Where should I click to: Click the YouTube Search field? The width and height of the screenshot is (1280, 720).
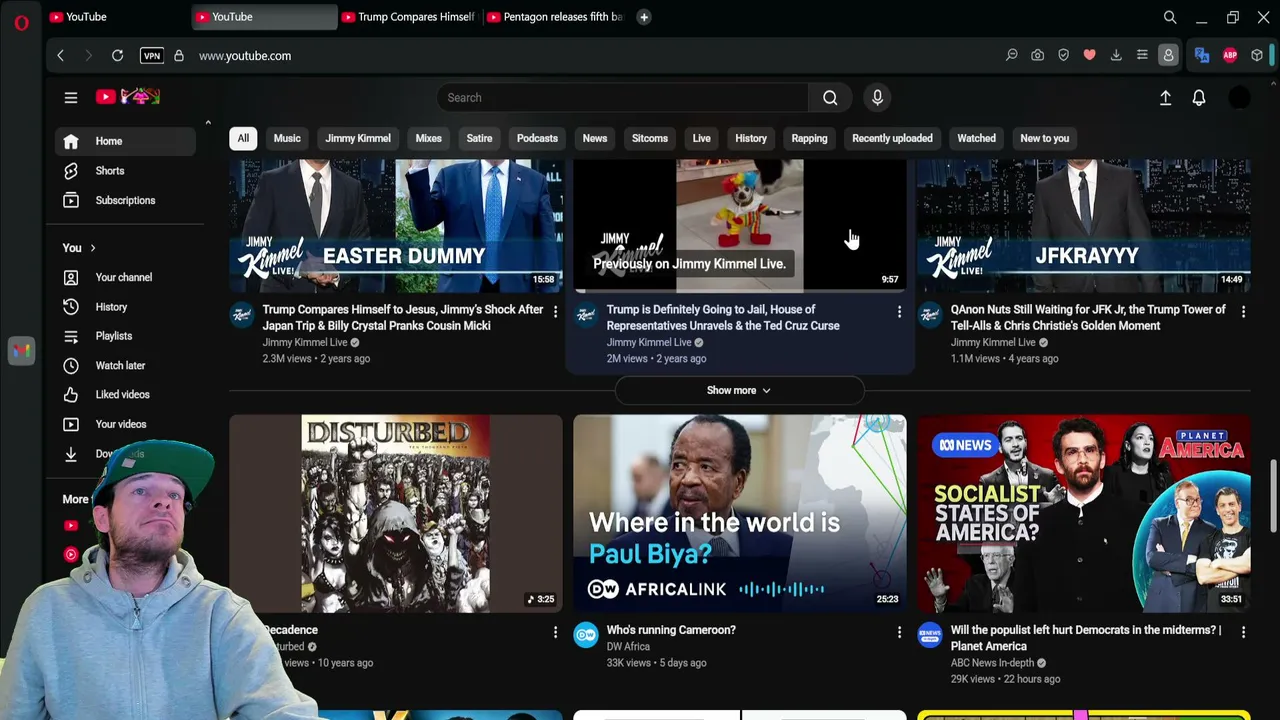click(x=622, y=97)
